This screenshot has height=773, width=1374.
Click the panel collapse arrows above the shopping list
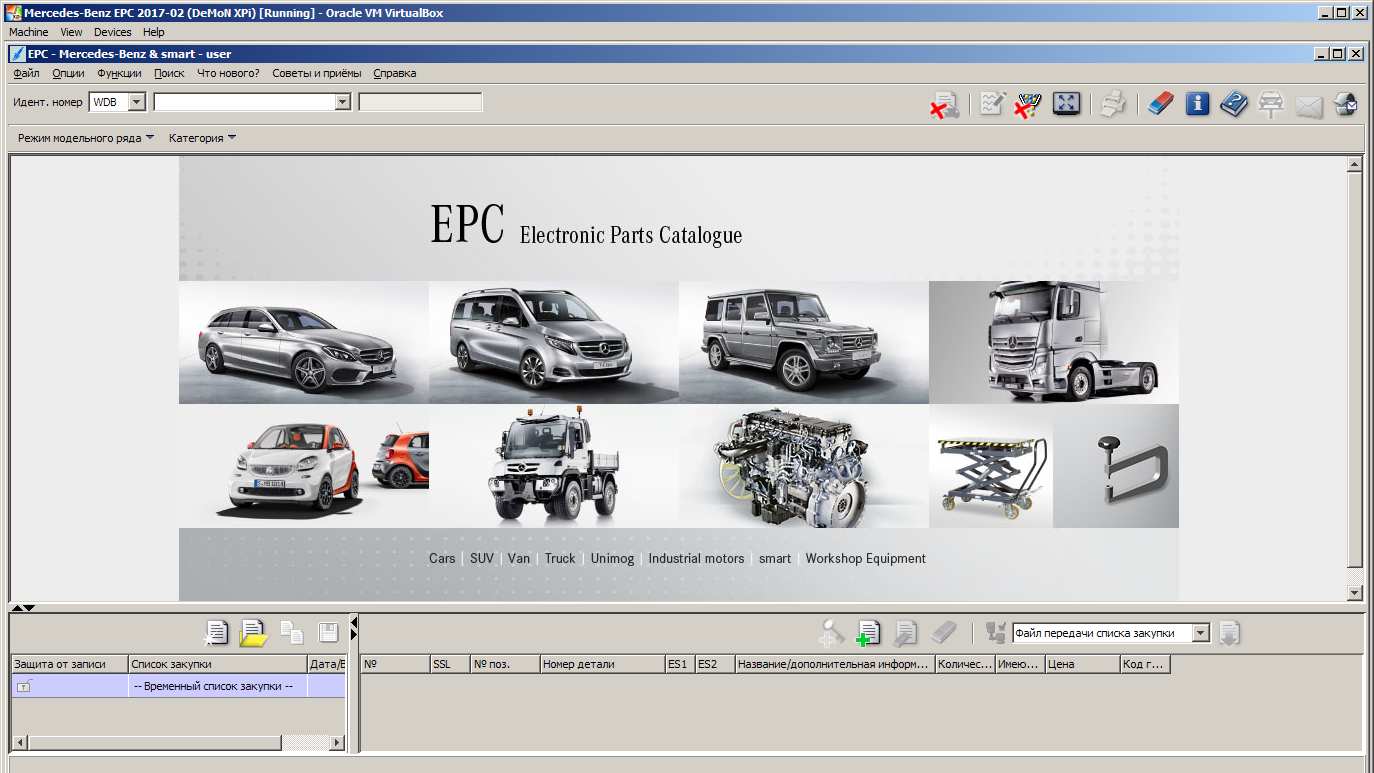point(23,607)
